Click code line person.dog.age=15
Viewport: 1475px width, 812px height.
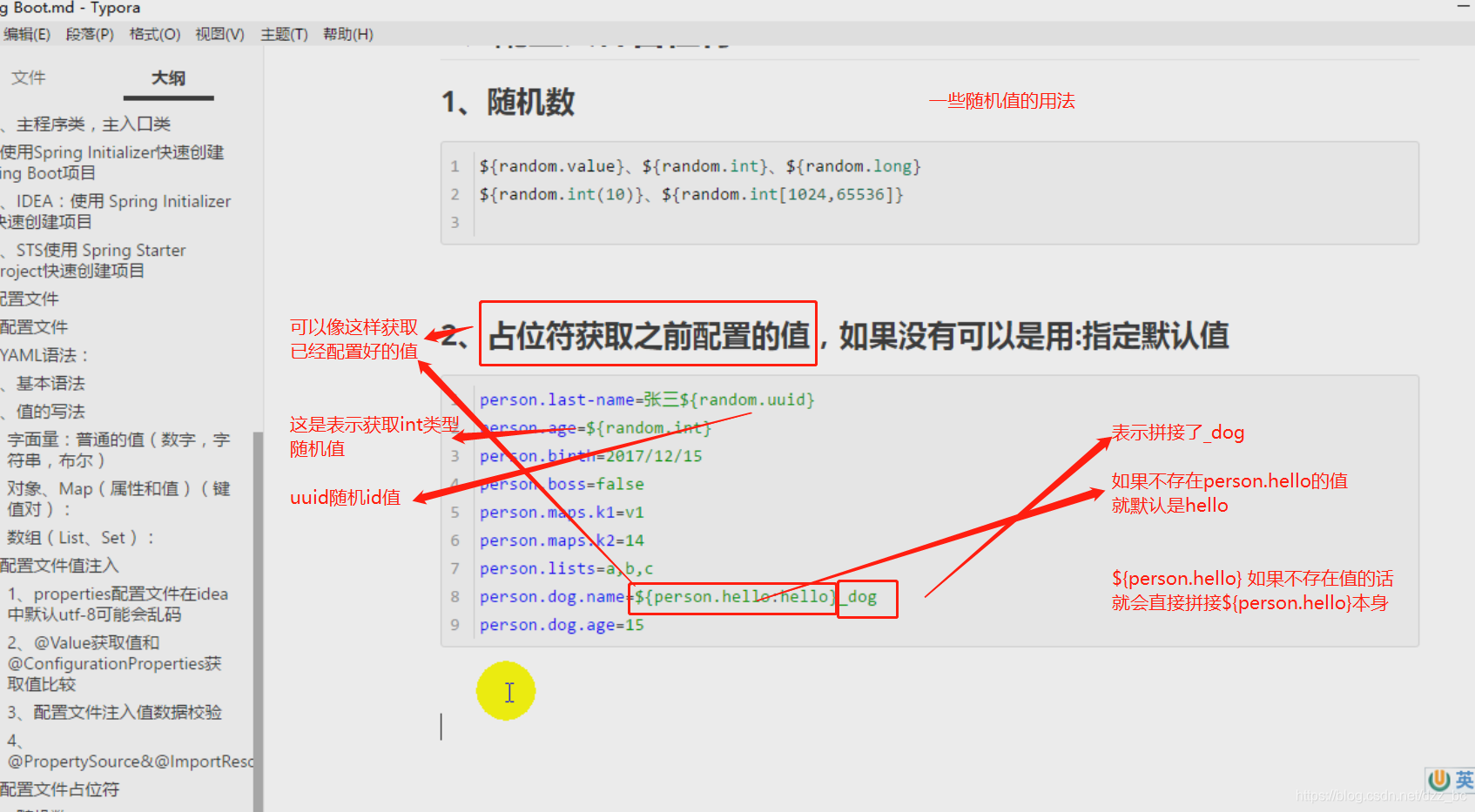tap(562, 625)
